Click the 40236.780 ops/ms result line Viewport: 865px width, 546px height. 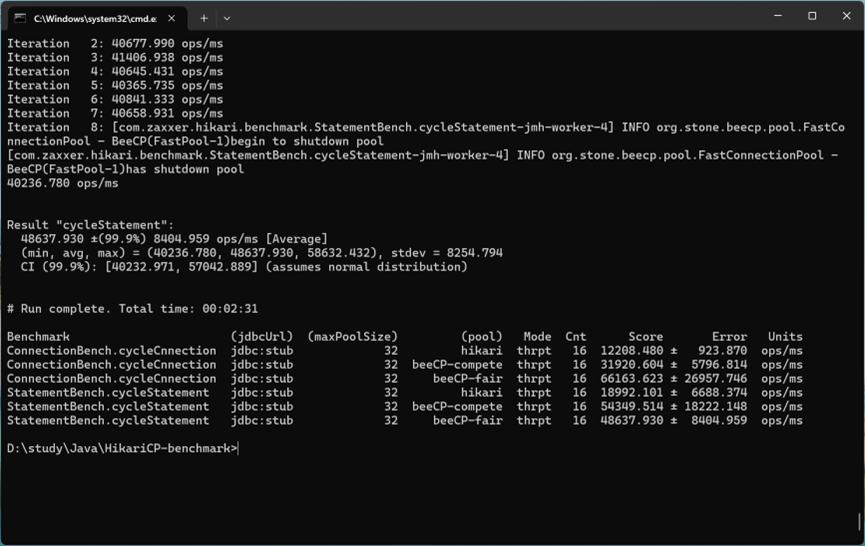(62, 183)
